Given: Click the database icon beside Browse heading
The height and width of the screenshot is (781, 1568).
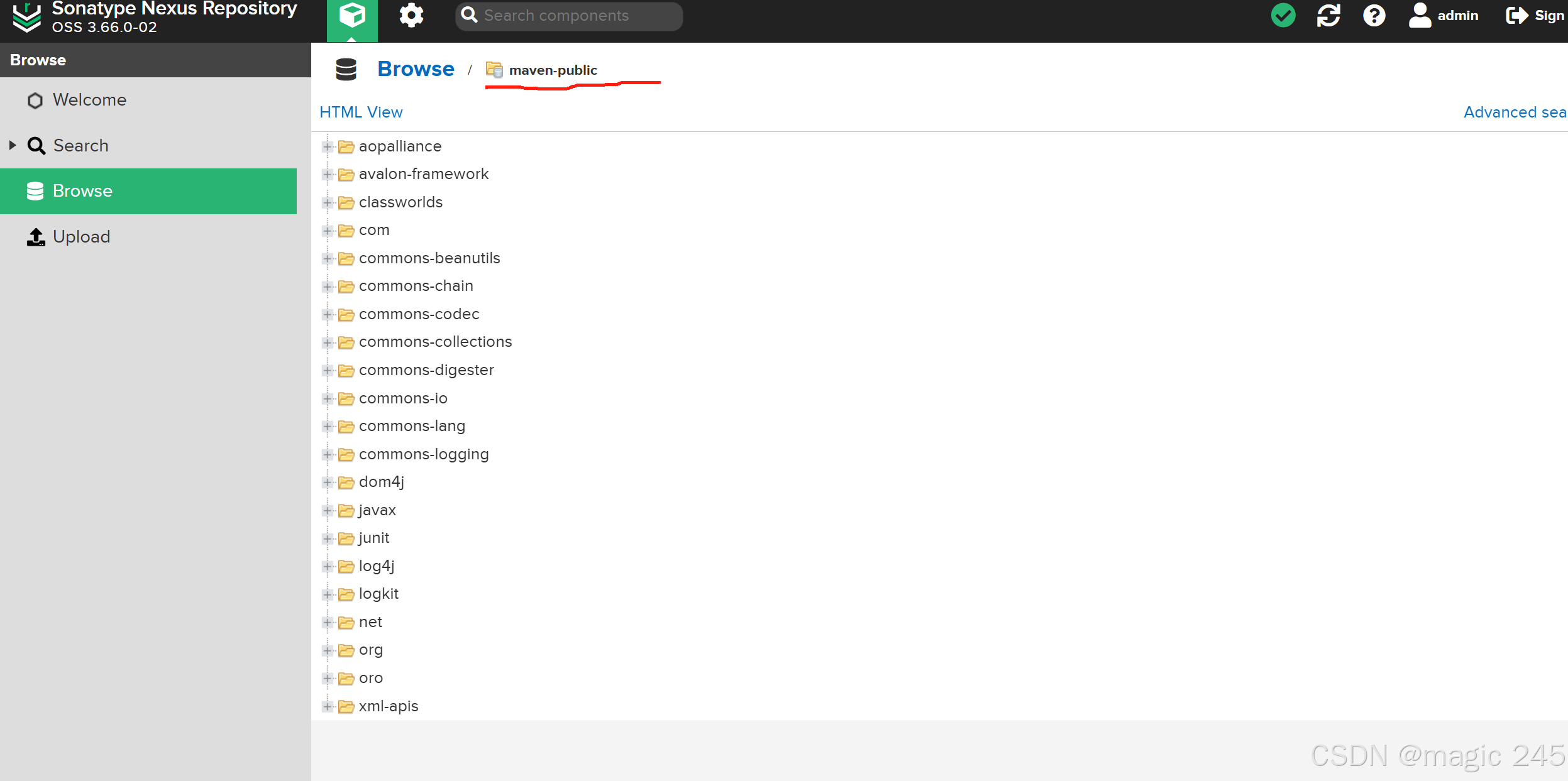Looking at the screenshot, I should [x=346, y=69].
